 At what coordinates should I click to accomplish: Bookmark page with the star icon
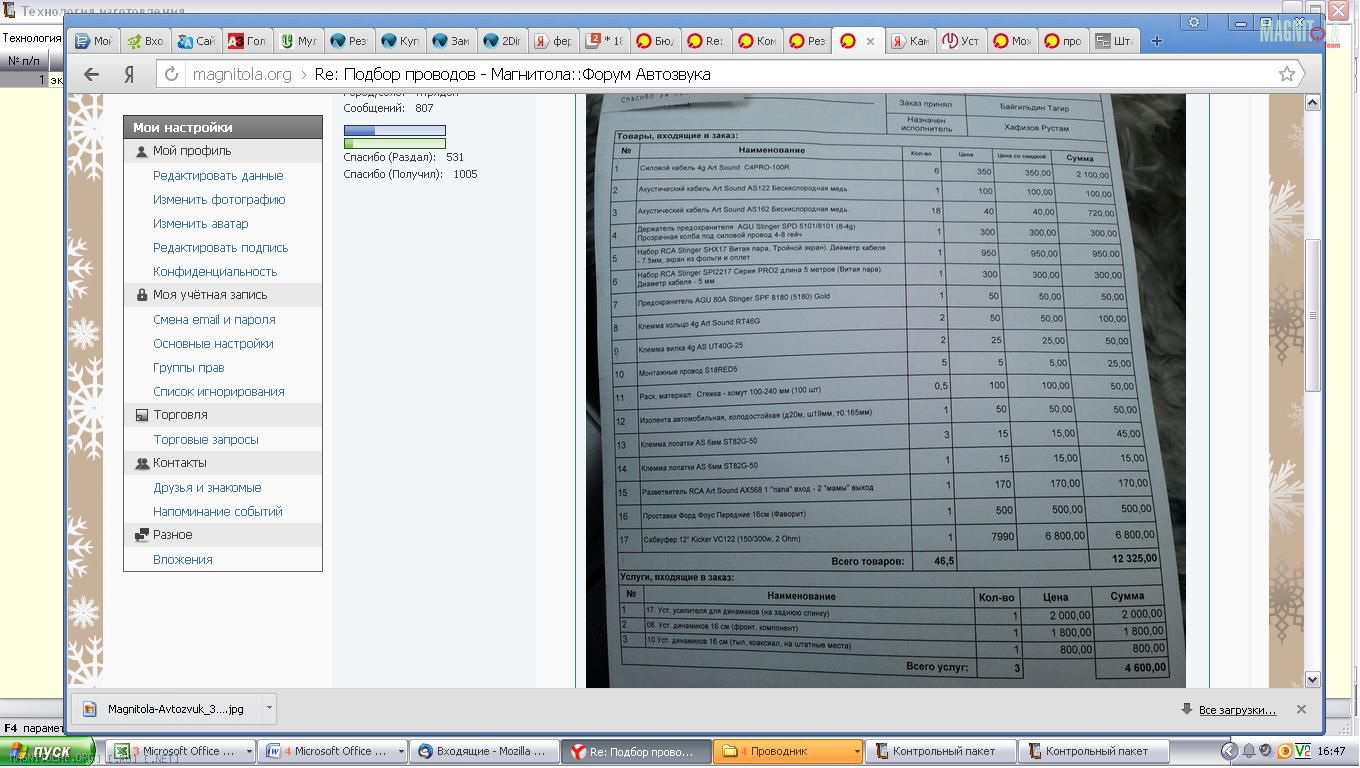[x=1287, y=74]
